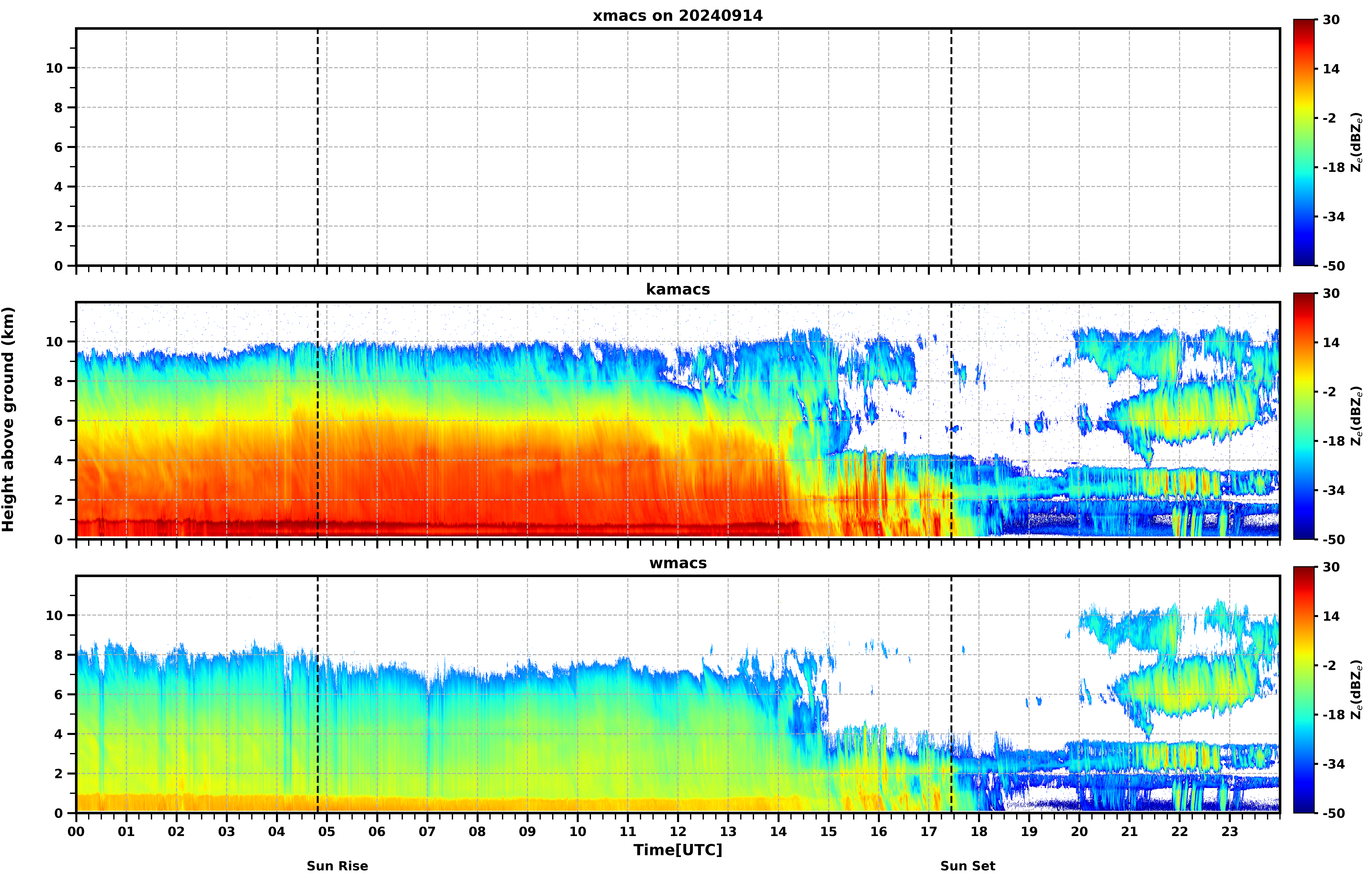The height and width of the screenshot is (882, 1372).
Task: Click the 'Height above ground (km)' axis label
Action: pyautogui.click(x=8, y=419)
